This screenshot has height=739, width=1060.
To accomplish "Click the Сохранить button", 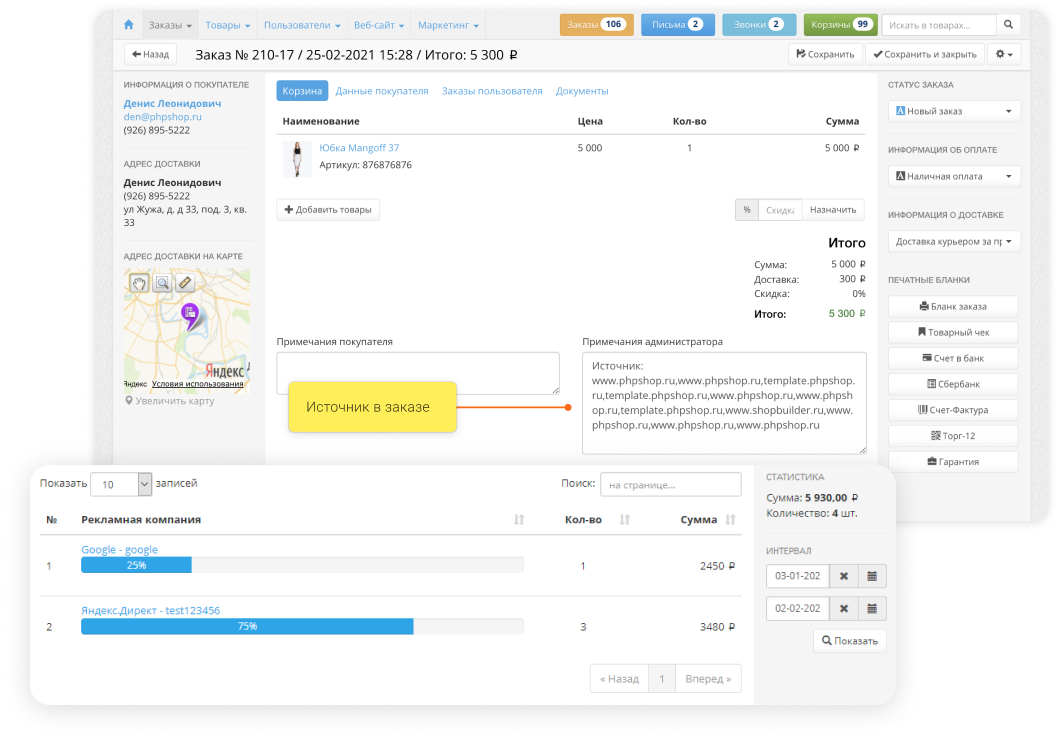I will click(x=825, y=54).
